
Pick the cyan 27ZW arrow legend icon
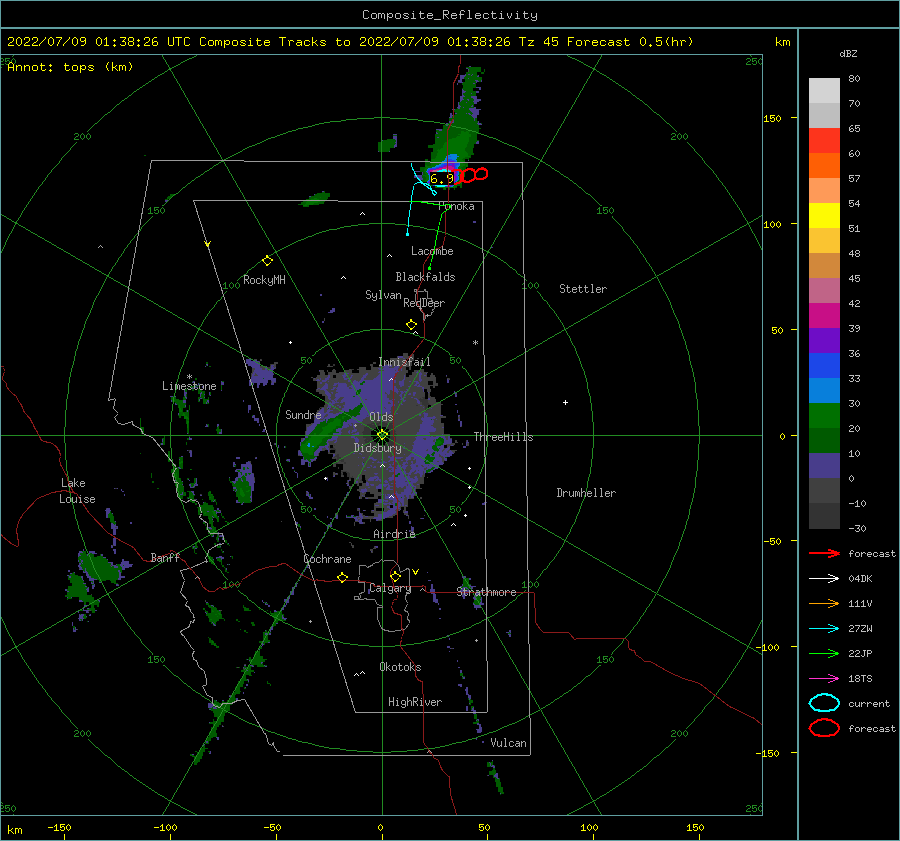coord(824,629)
